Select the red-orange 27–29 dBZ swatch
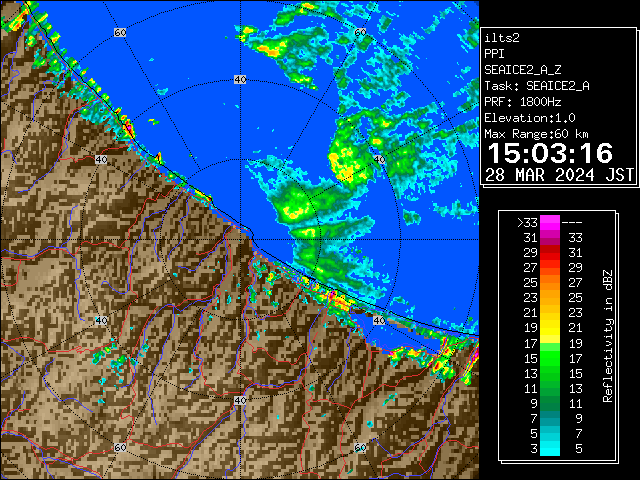The width and height of the screenshot is (640, 480). (550, 268)
